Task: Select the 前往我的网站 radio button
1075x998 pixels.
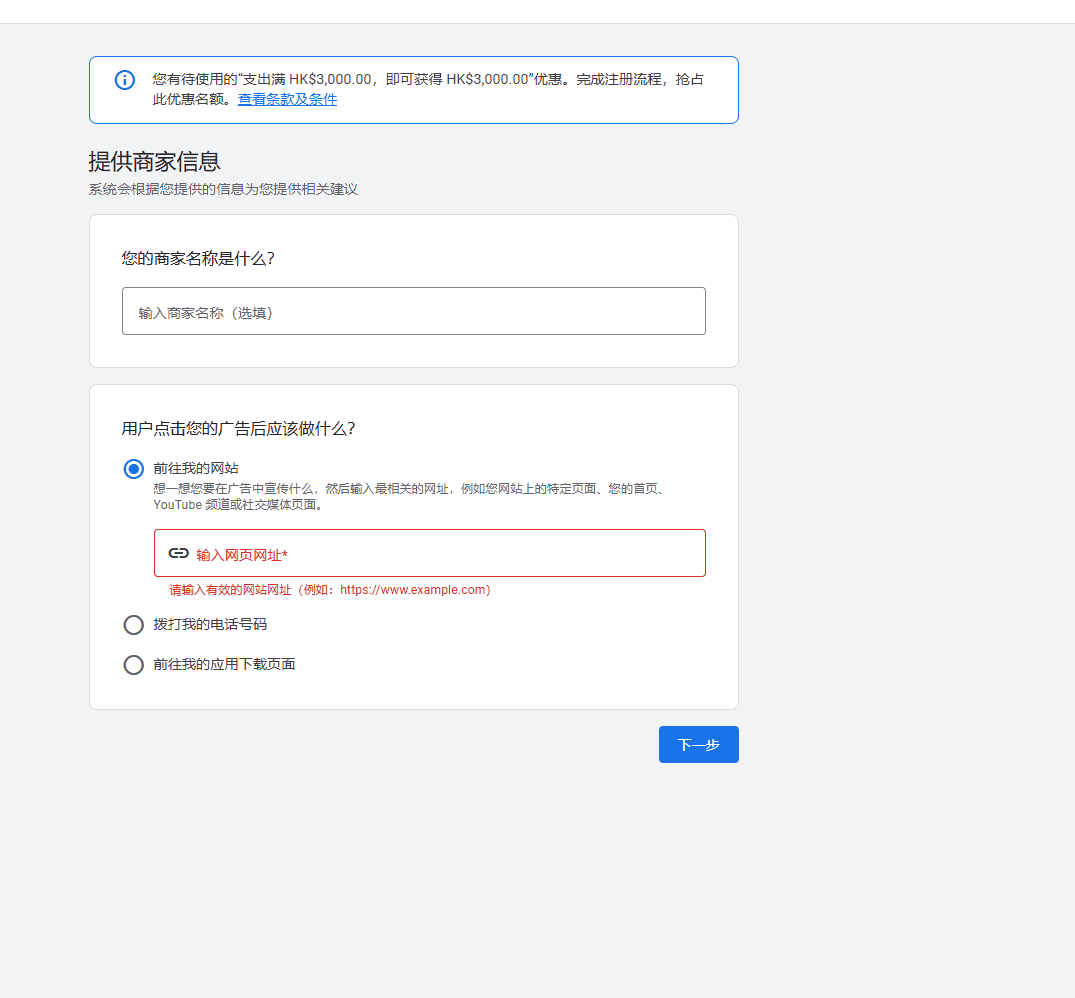Action: coord(134,469)
